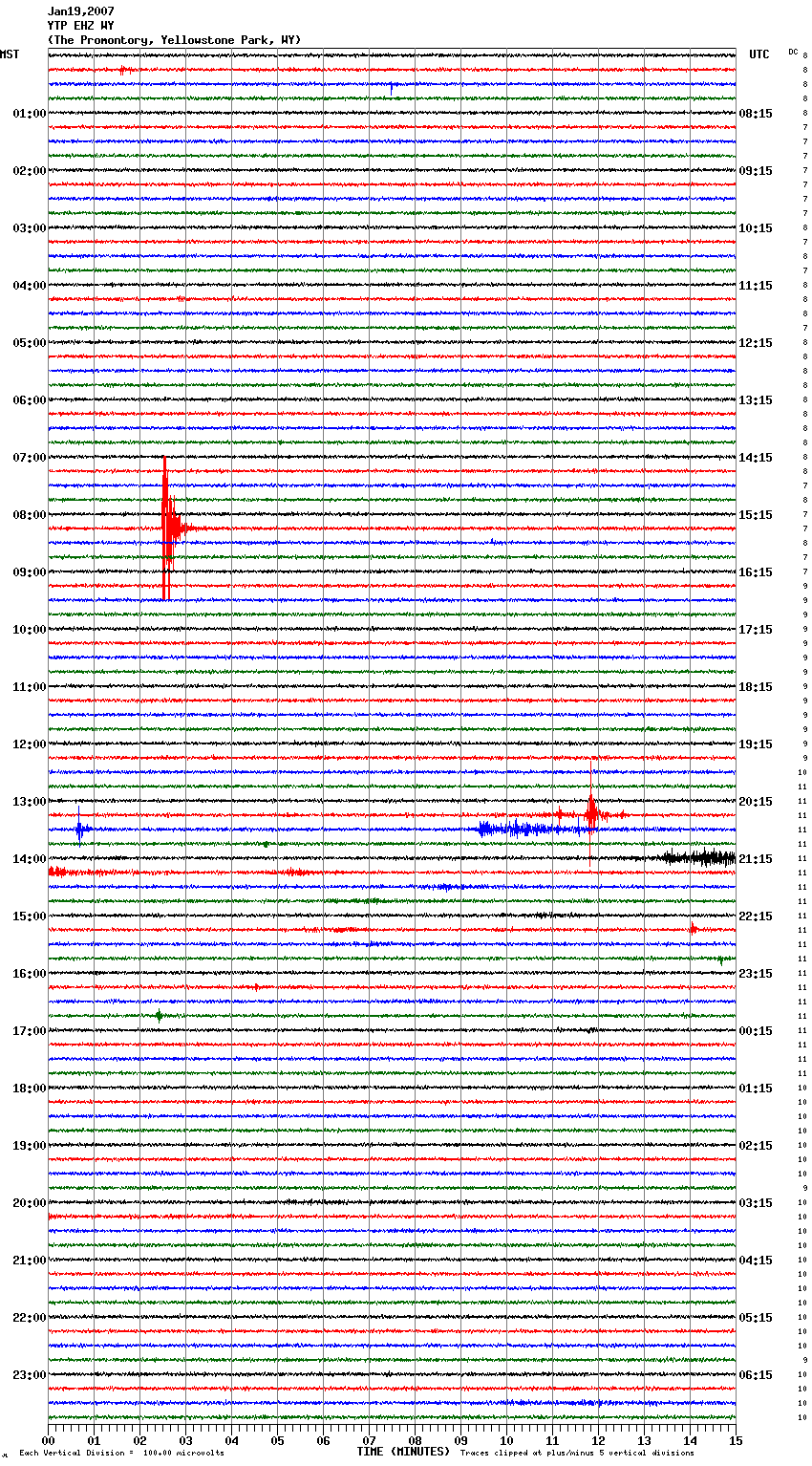This screenshot has height=1466, width=812.
Task: Click minute 03 tick label on bottom axis
Action: 185,1440
